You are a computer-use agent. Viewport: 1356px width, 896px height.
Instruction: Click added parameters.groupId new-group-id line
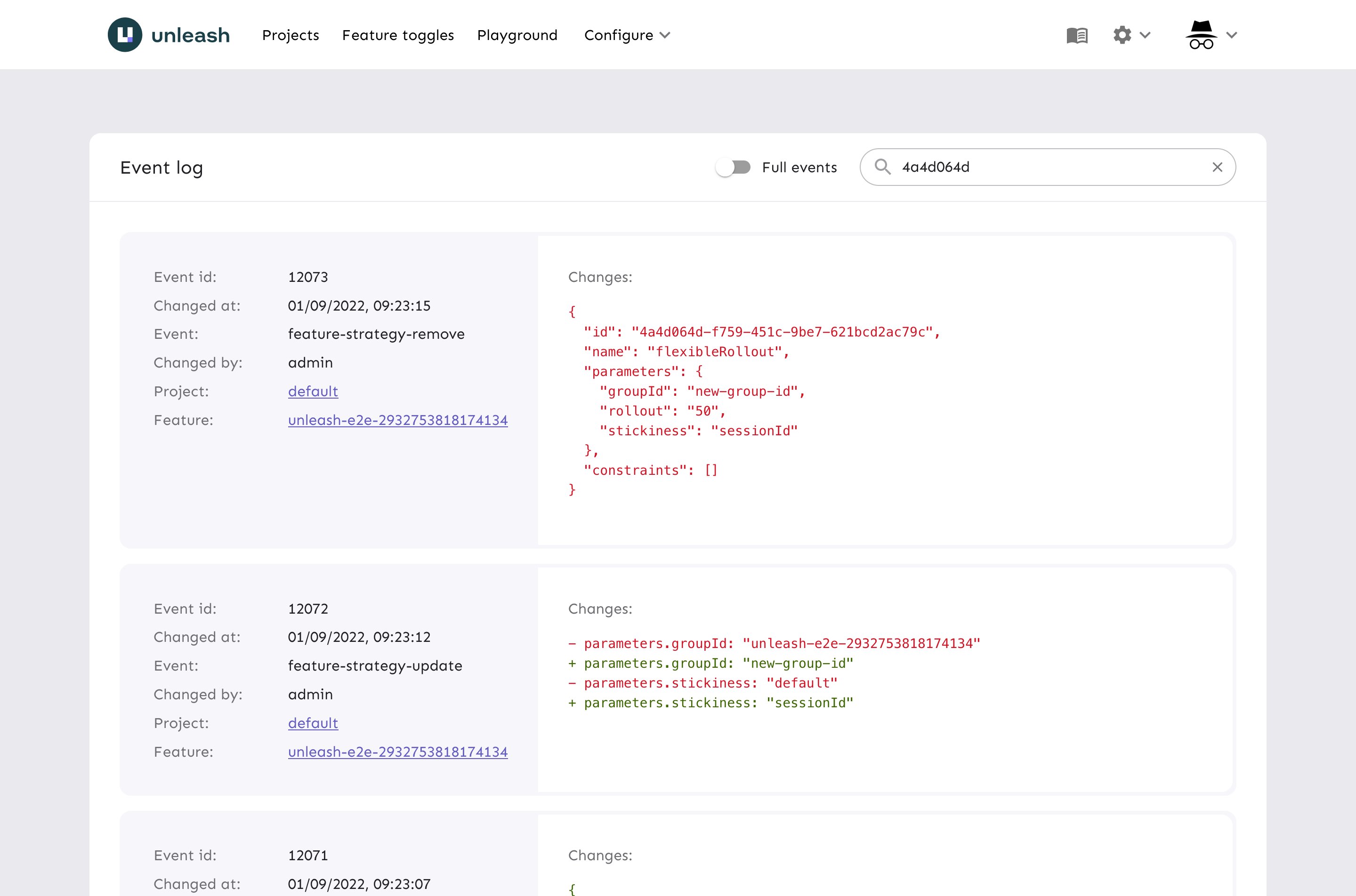pyautogui.click(x=710, y=664)
